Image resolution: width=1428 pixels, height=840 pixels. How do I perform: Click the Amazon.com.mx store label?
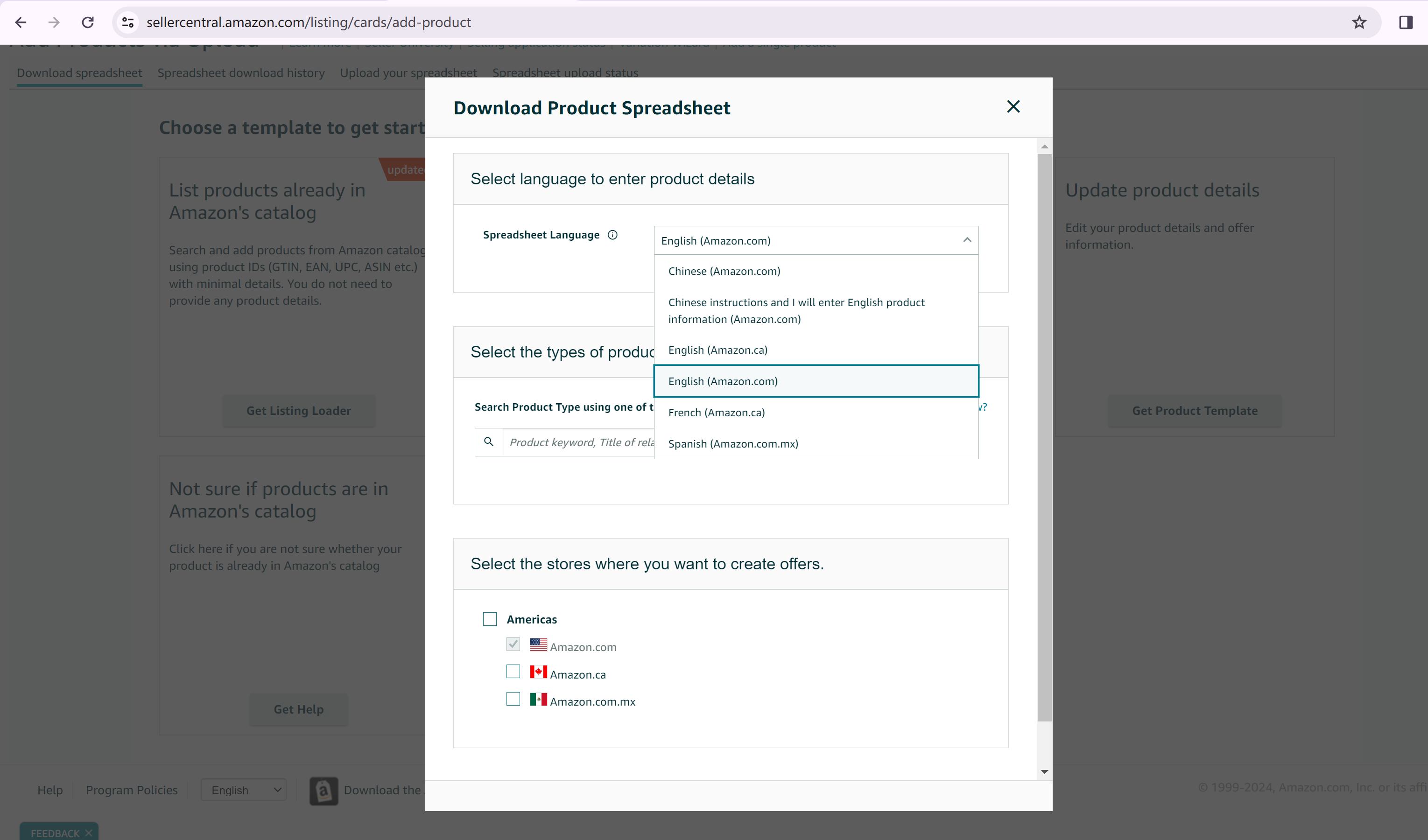pos(593,701)
